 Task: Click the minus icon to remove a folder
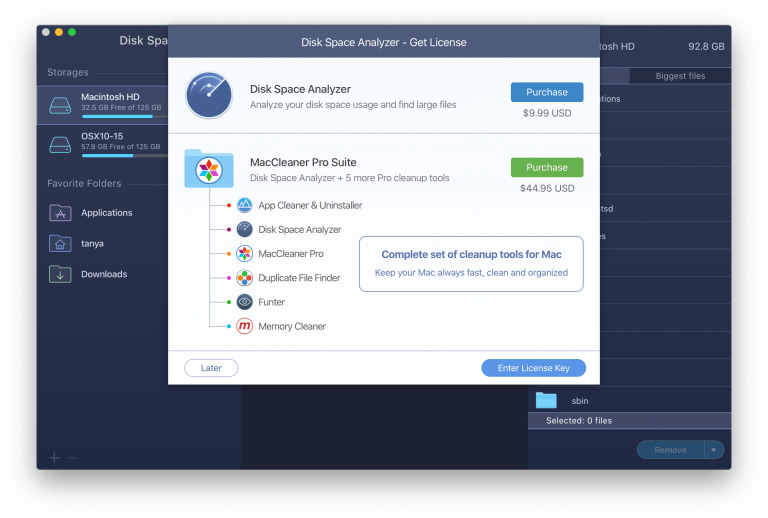pyautogui.click(x=72, y=458)
